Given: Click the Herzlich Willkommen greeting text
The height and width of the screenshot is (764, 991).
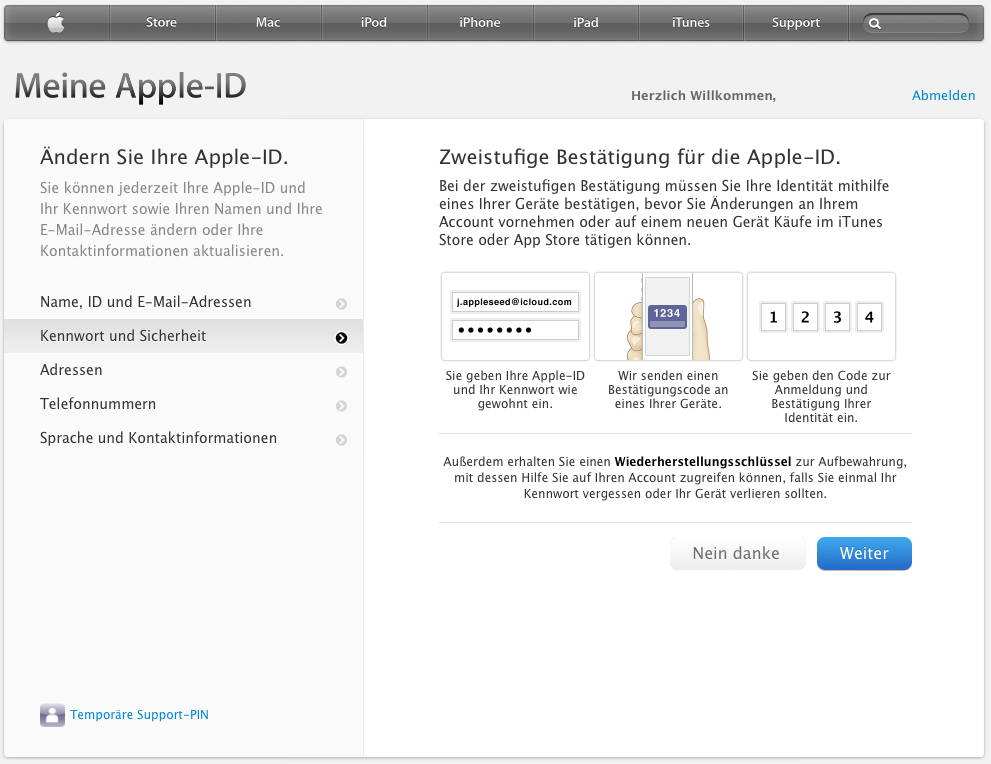Looking at the screenshot, I should click(703, 96).
